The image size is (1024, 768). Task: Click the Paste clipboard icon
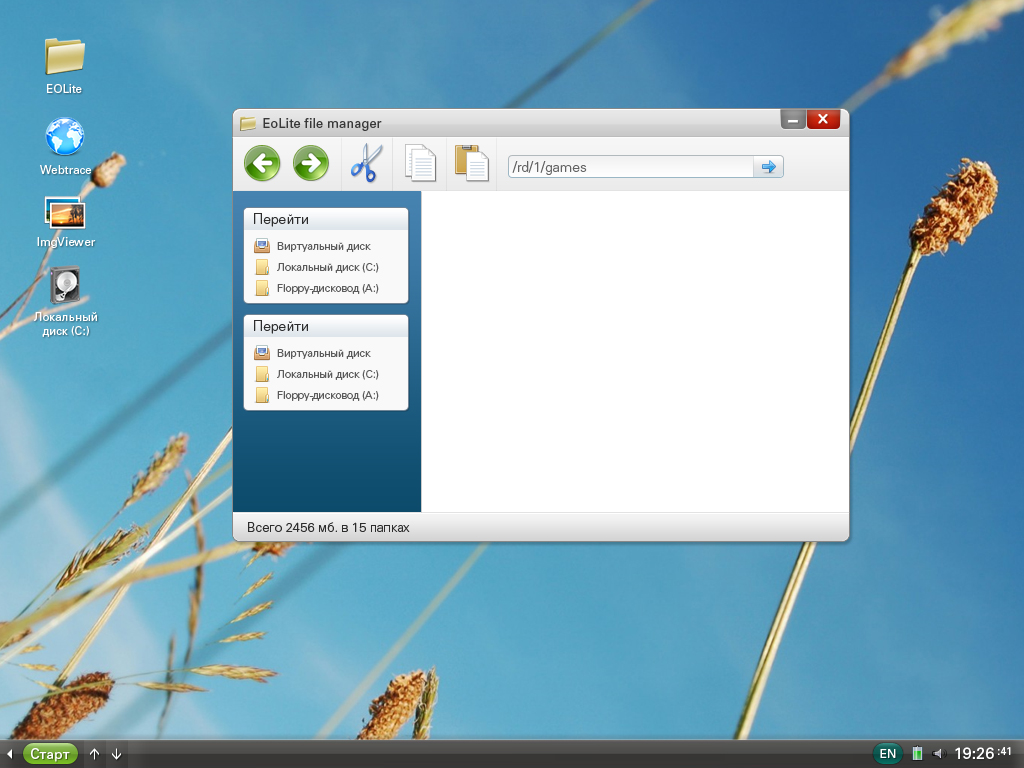471,163
